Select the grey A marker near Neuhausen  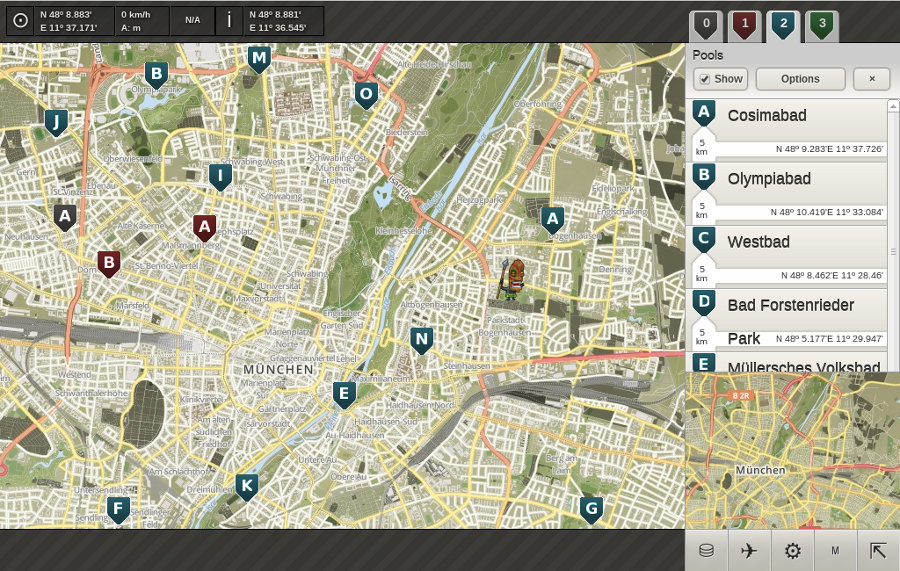[65, 217]
